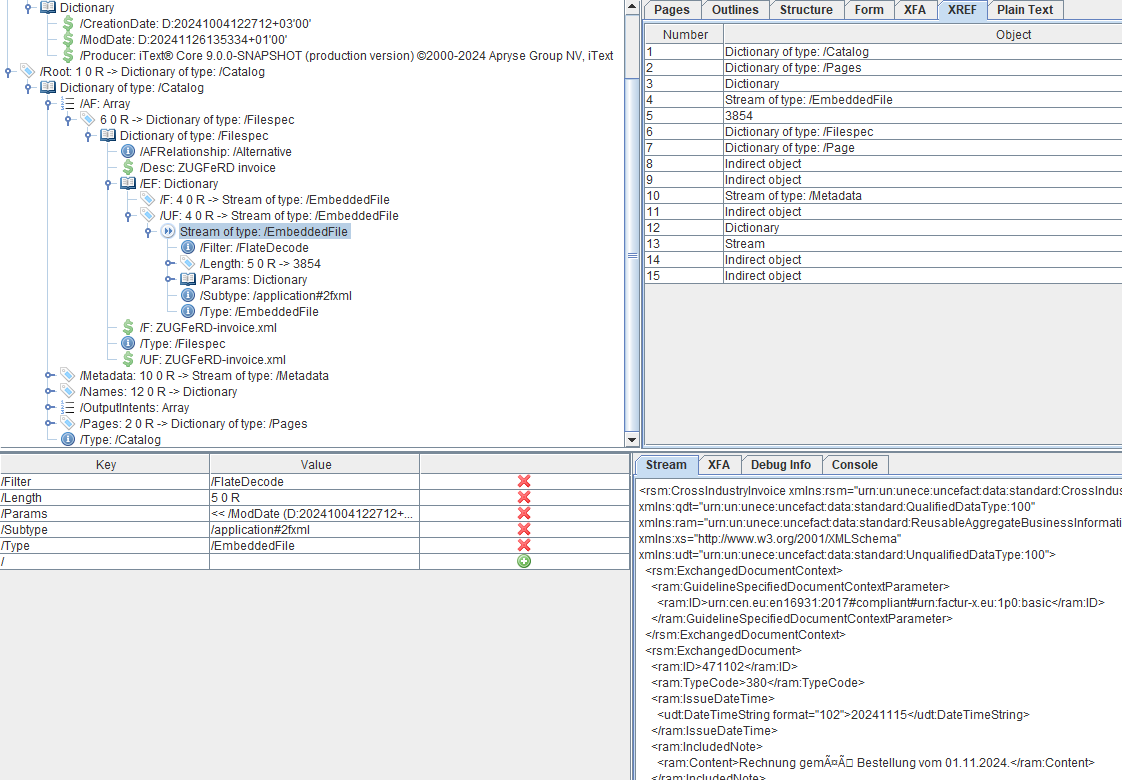Collapse the /Params: Dictionary node
The height and width of the screenshot is (780, 1122).
(170, 279)
